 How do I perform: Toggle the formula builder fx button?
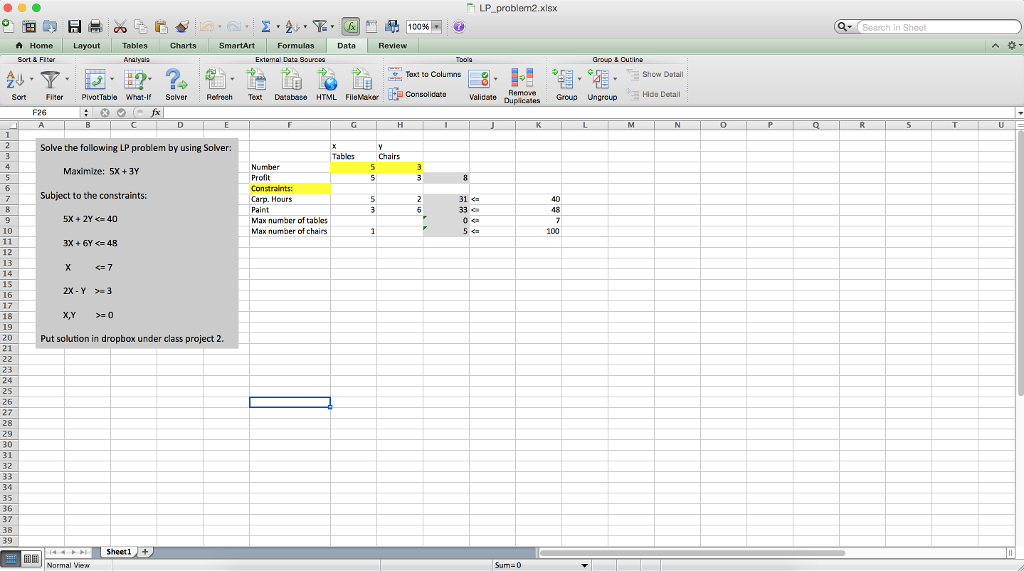click(x=351, y=27)
